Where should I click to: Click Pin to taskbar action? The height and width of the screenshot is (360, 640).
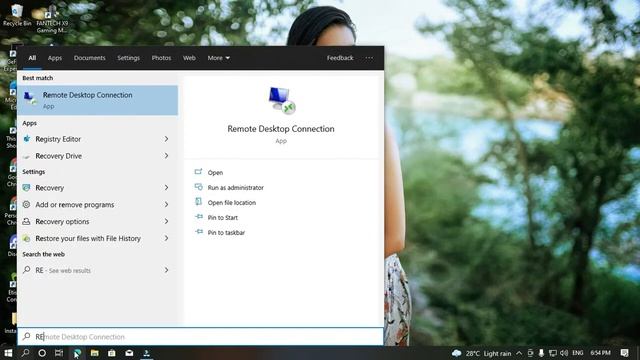(226, 233)
